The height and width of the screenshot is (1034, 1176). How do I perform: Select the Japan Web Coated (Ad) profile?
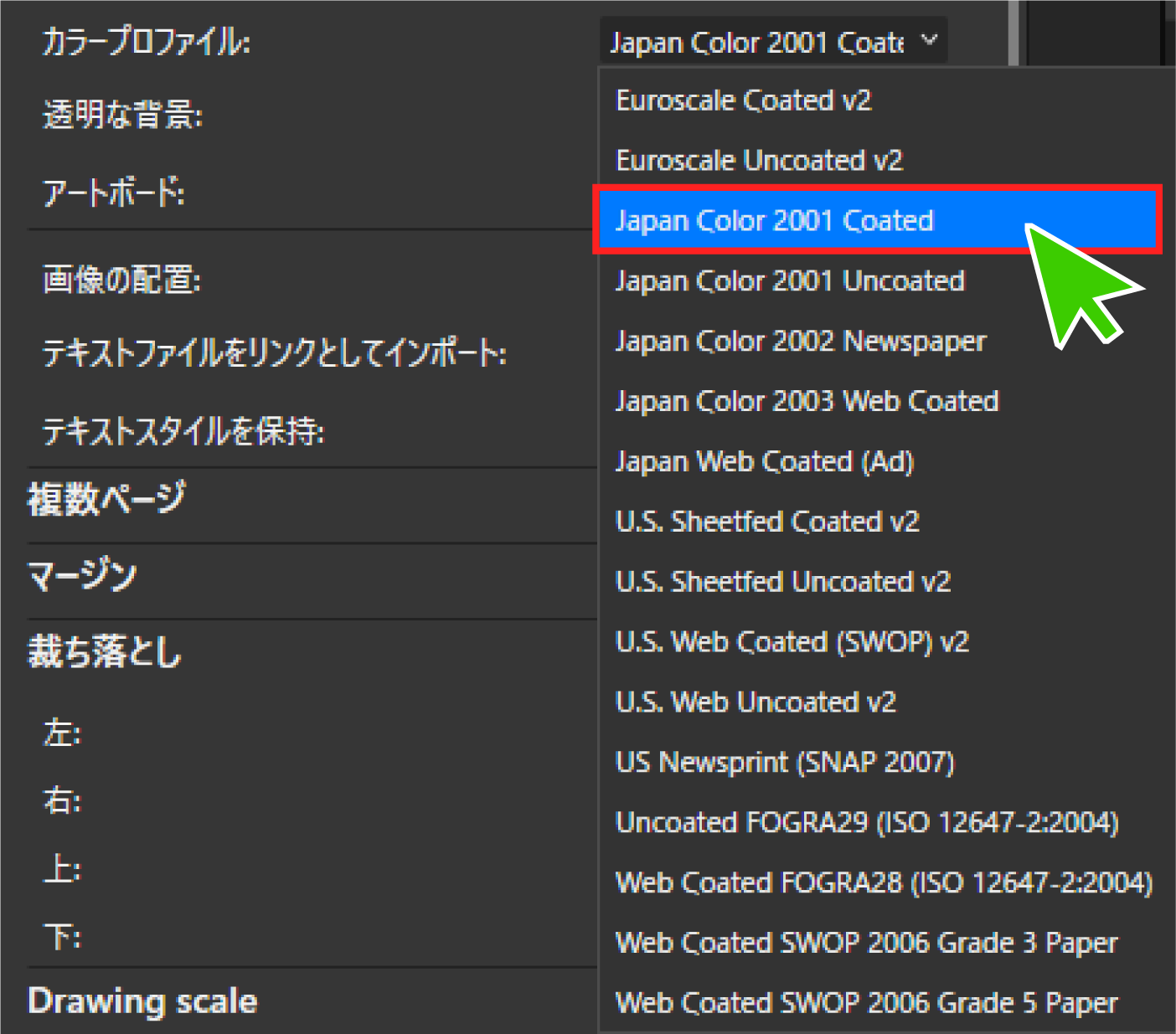764,461
